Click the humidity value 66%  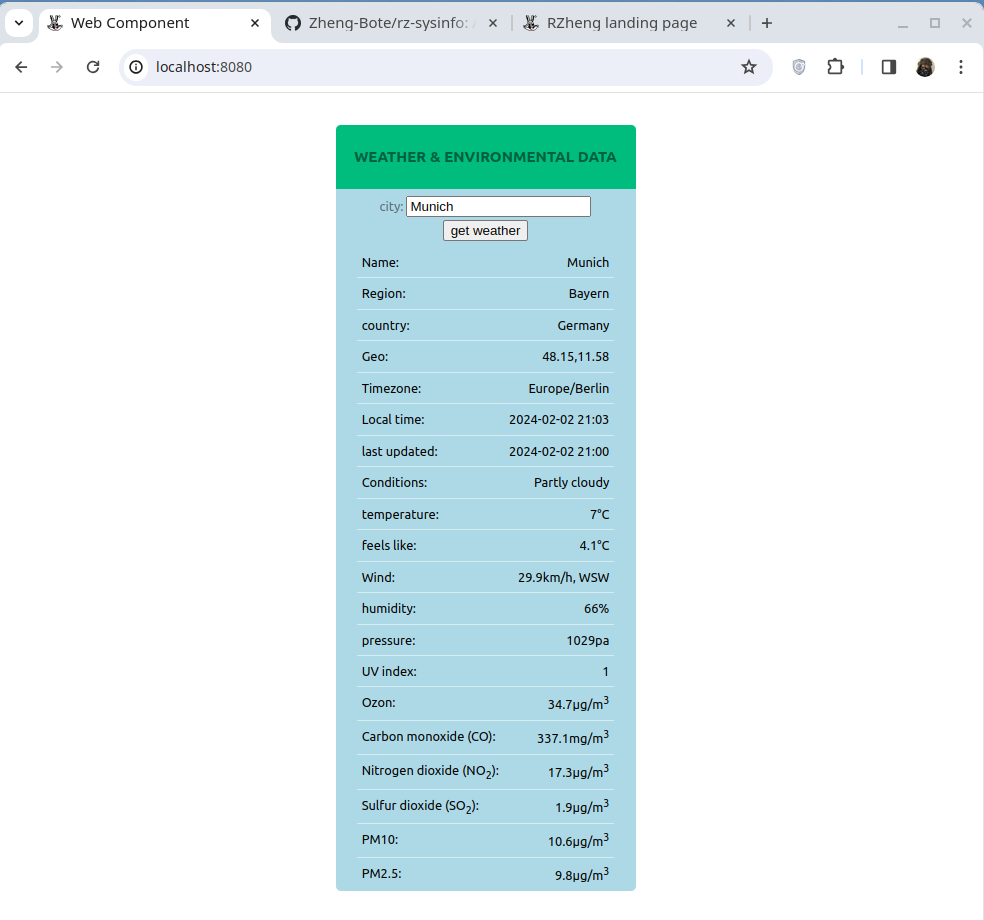pos(596,609)
